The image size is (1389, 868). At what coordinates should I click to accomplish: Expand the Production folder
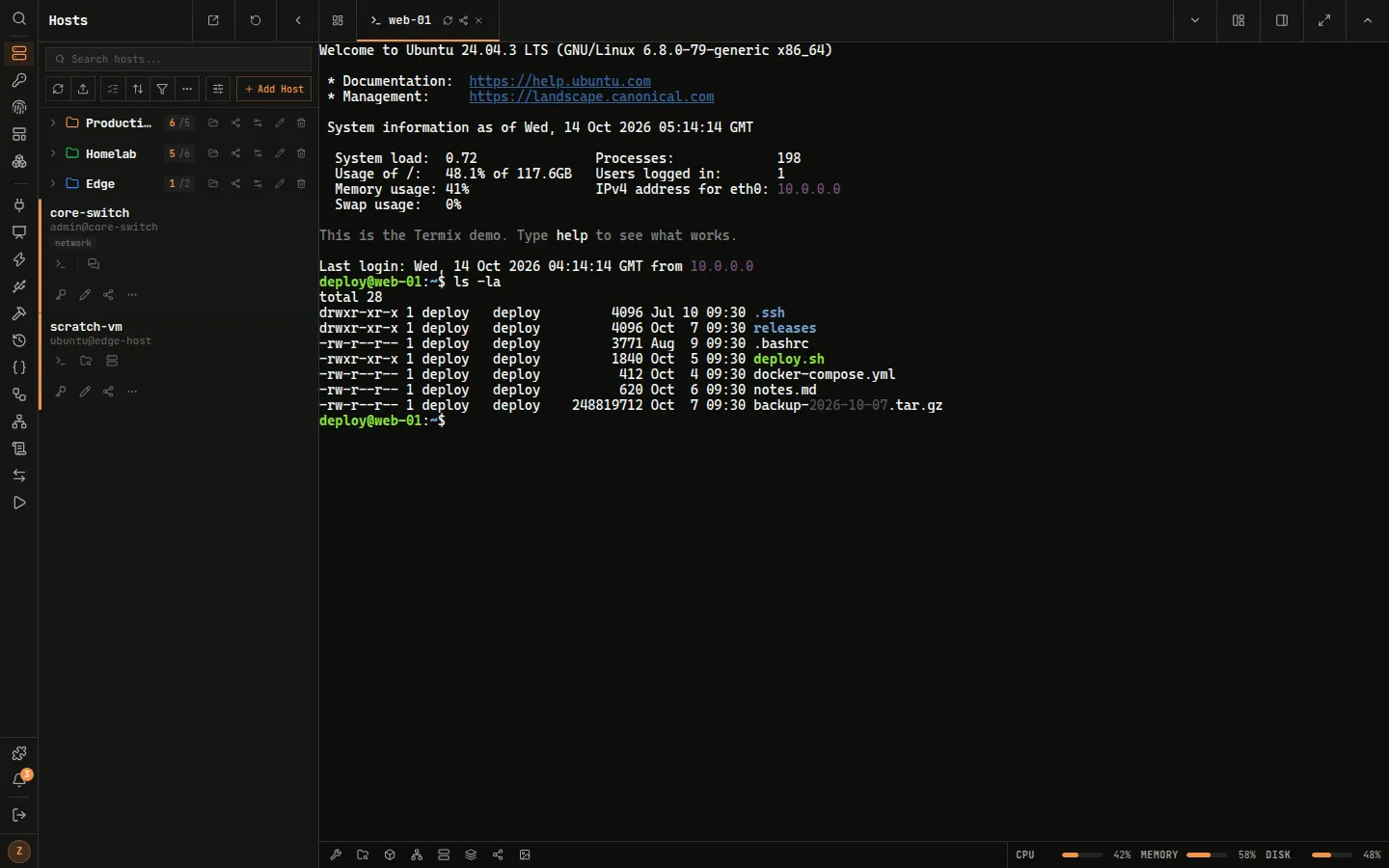point(53,122)
